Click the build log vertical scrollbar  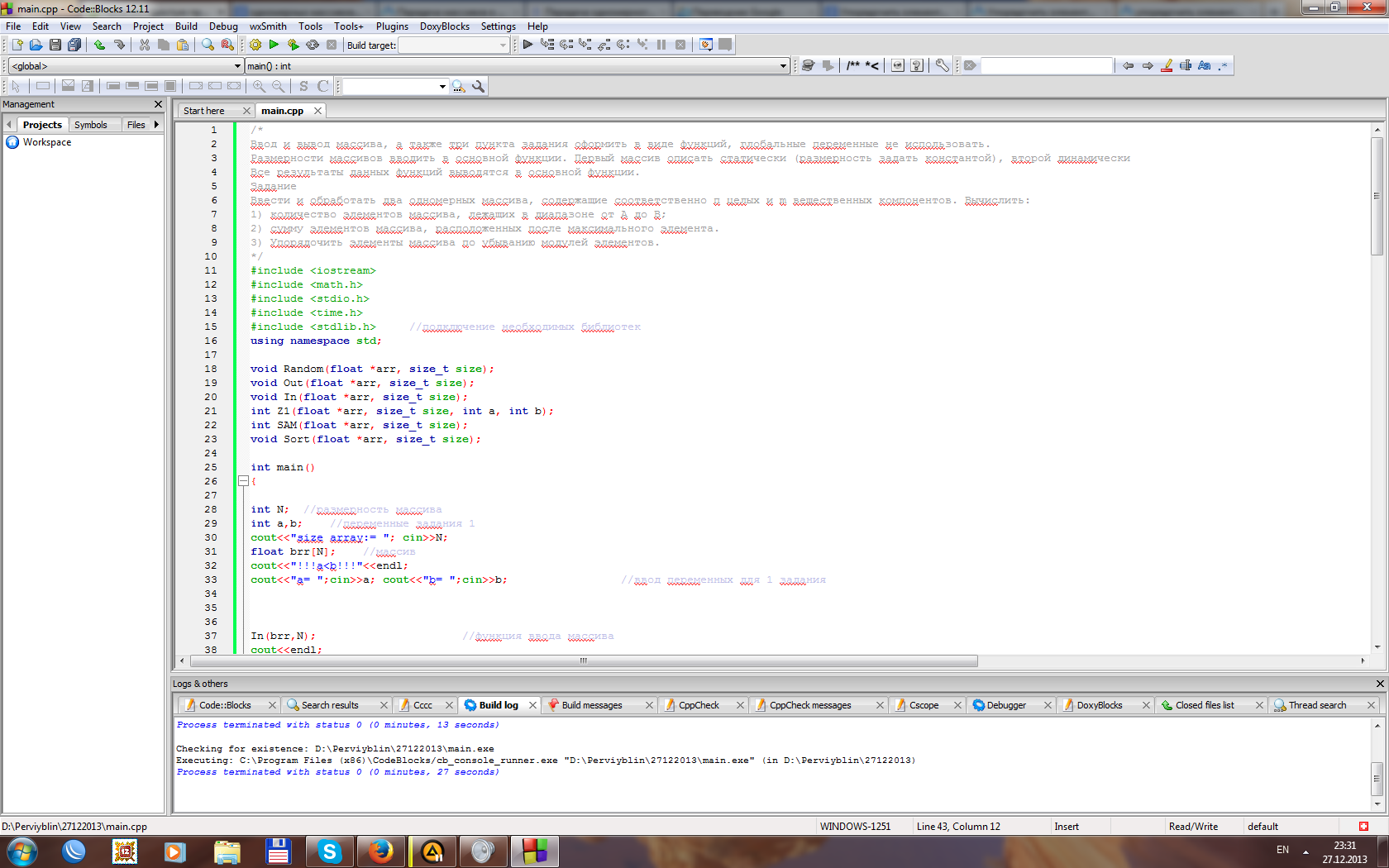tap(1377, 764)
